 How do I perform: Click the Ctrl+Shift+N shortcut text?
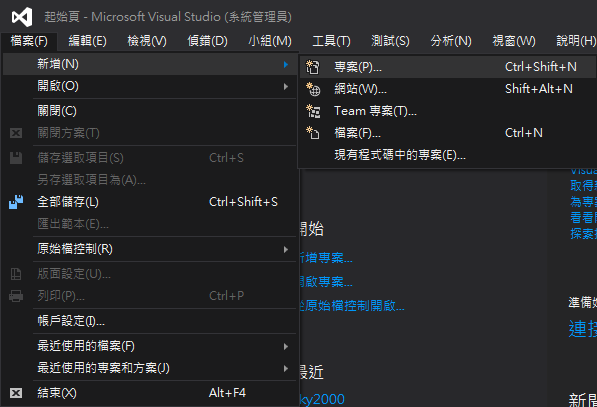541,67
